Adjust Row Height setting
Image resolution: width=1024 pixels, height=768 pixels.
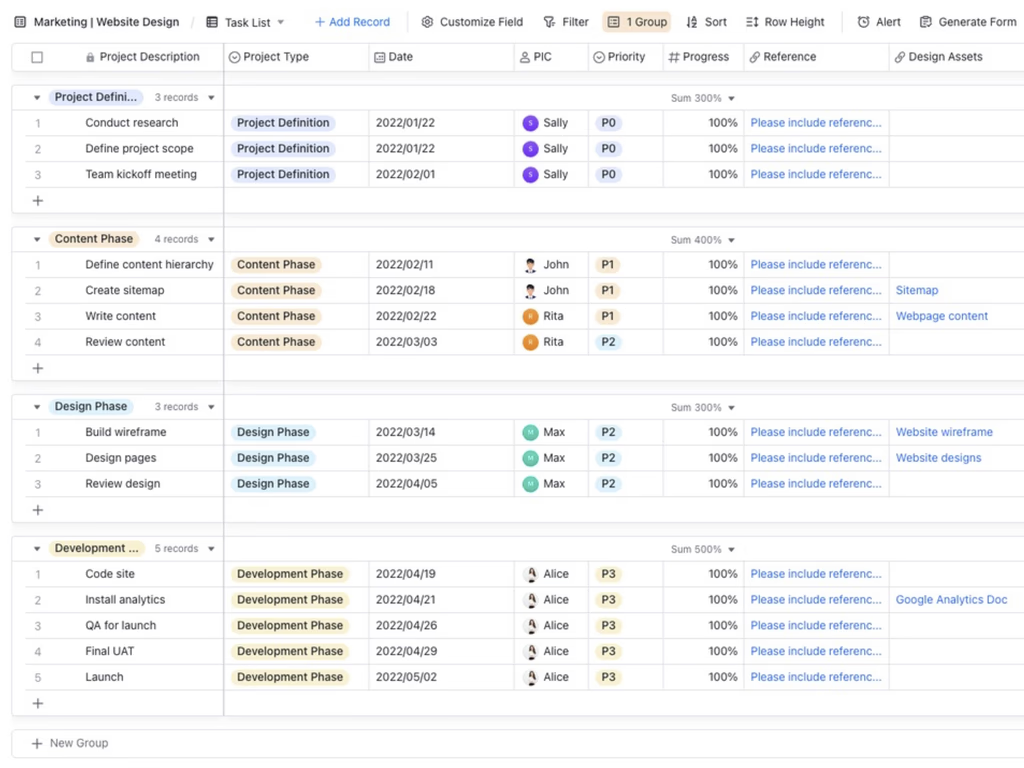(x=785, y=22)
